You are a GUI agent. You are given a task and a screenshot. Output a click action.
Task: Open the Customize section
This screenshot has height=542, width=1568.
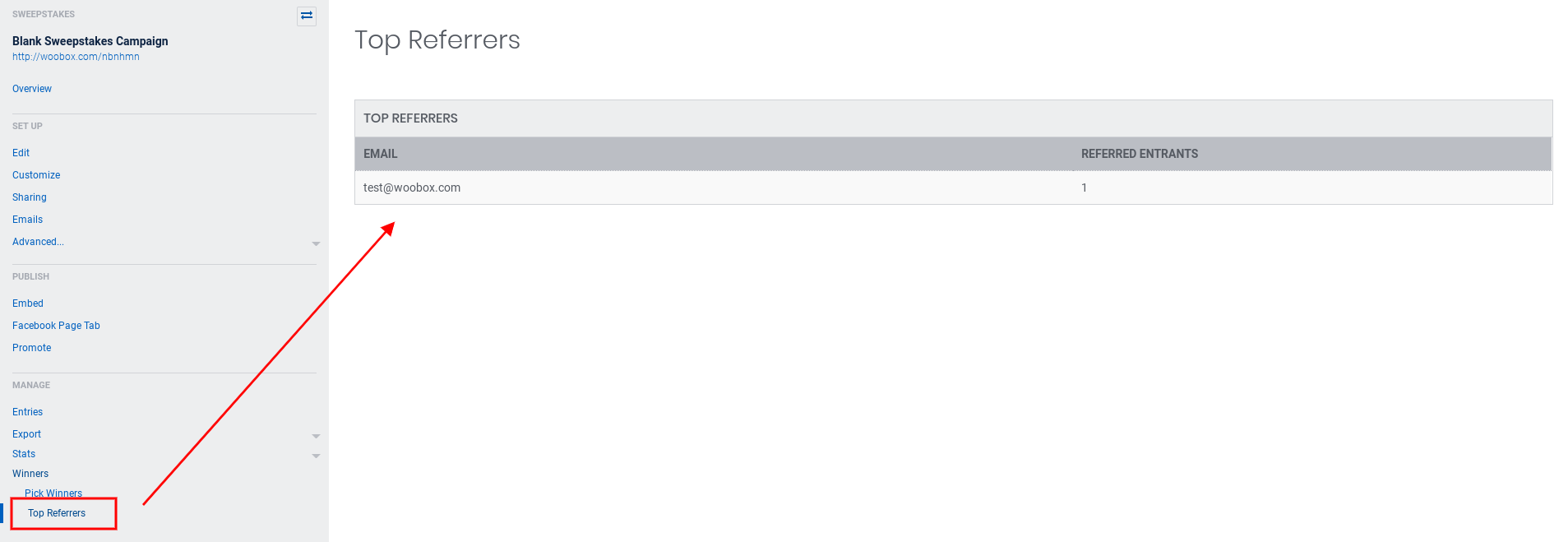(36, 175)
